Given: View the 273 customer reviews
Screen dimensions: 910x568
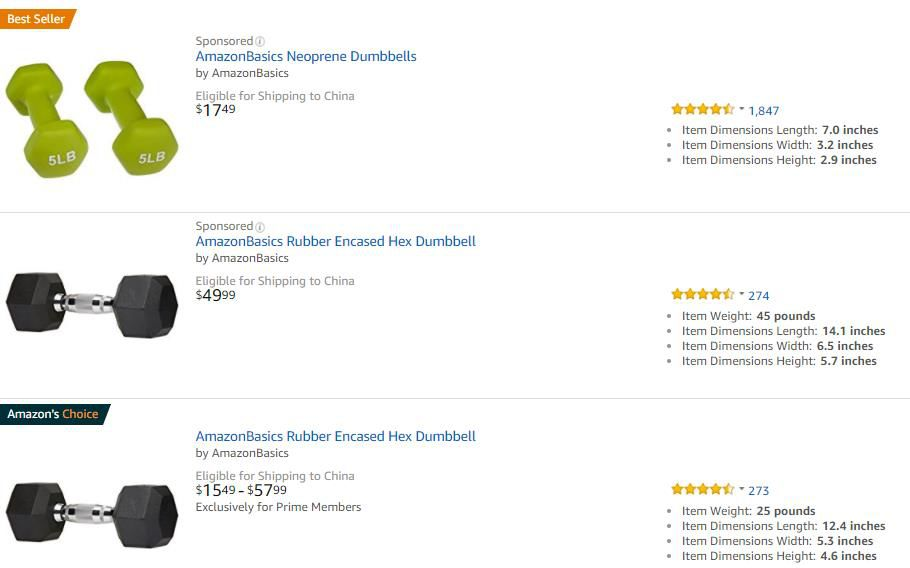Looking at the screenshot, I should pyautogui.click(x=759, y=491).
